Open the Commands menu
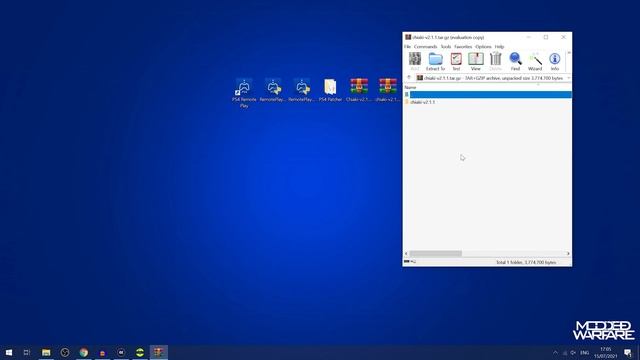 (x=425, y=47)
